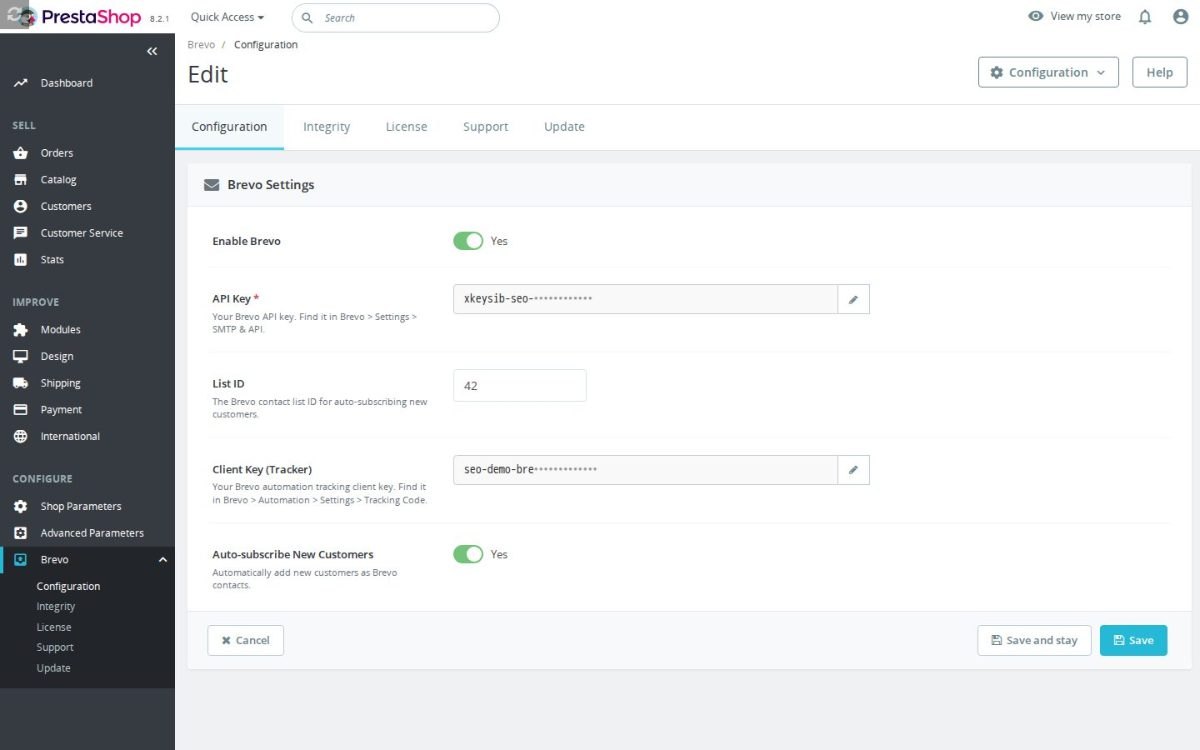Click the Orders basket icon
The width and height of the screenshot is (1200, 750).
tap(20, 153)
